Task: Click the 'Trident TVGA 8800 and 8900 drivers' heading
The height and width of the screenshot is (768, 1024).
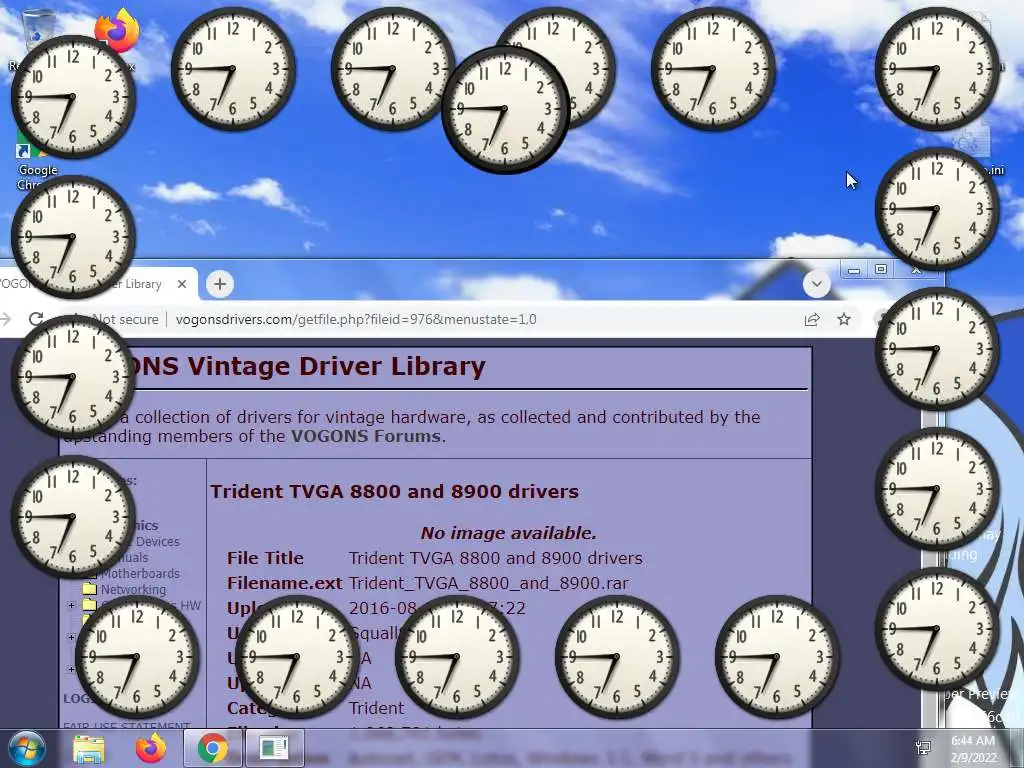Action: point(394,491)
